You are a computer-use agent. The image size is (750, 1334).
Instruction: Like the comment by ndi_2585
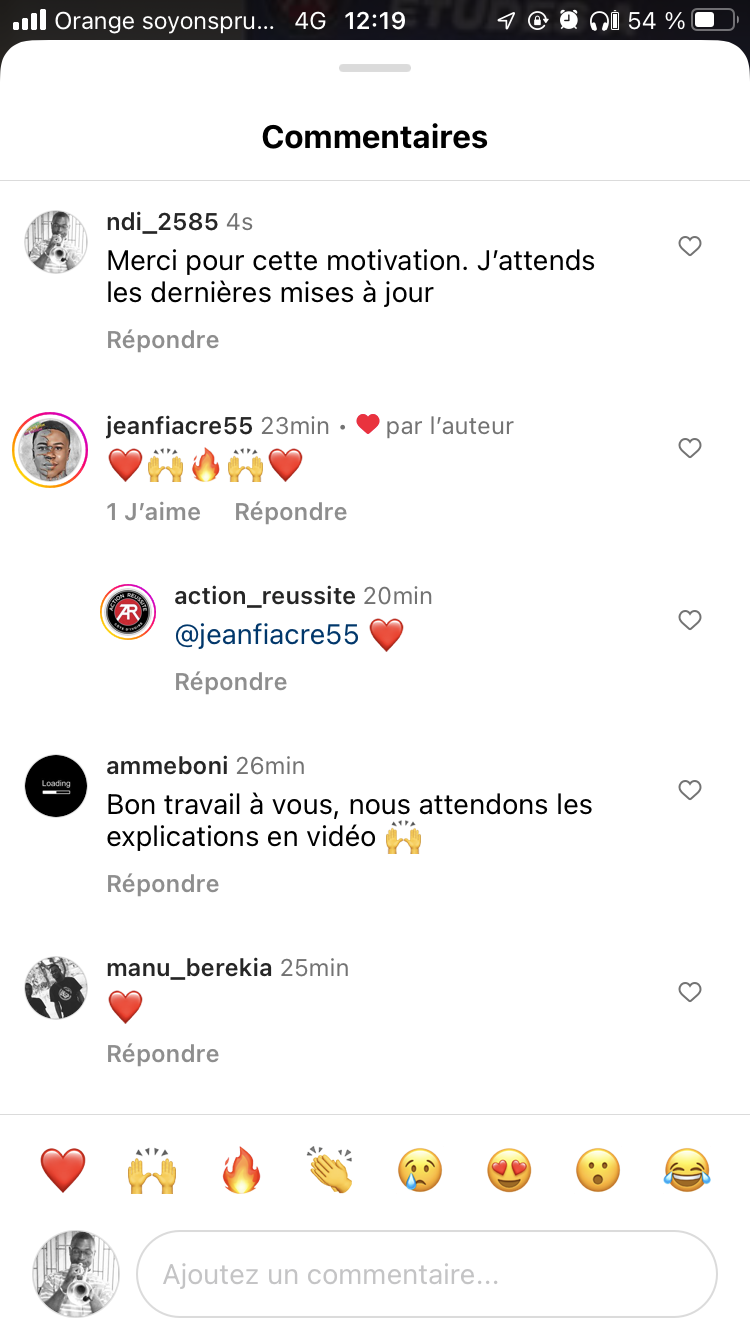(x=690, y=246)
